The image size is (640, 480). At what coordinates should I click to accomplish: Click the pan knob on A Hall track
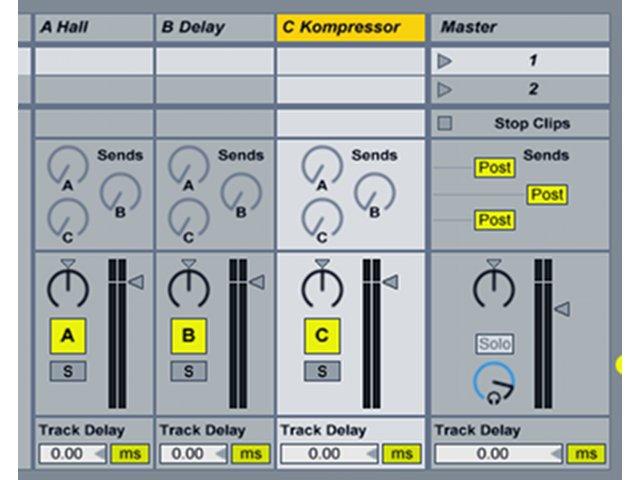click(68, 288)
